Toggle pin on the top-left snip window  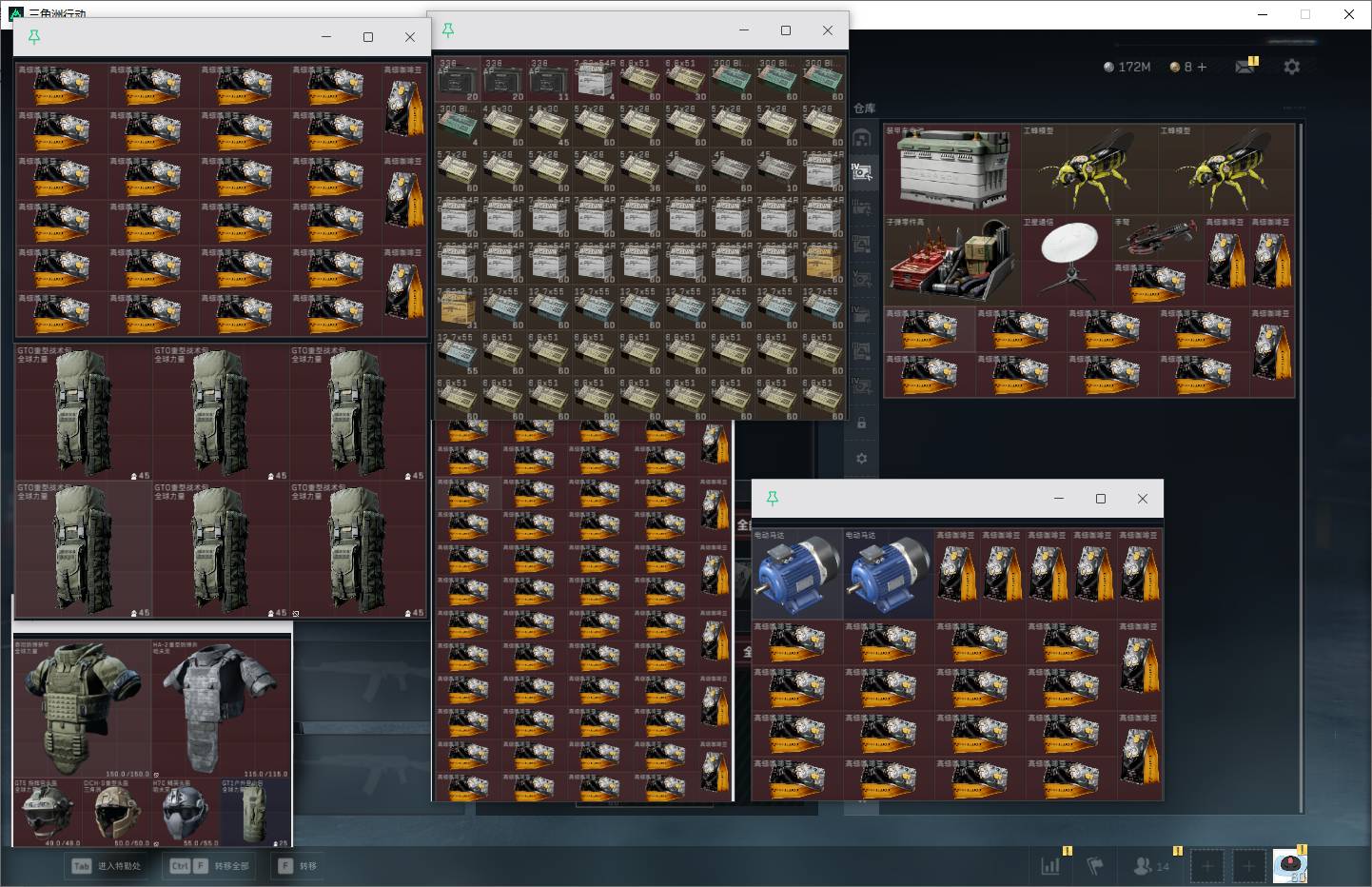pos(34,37)
